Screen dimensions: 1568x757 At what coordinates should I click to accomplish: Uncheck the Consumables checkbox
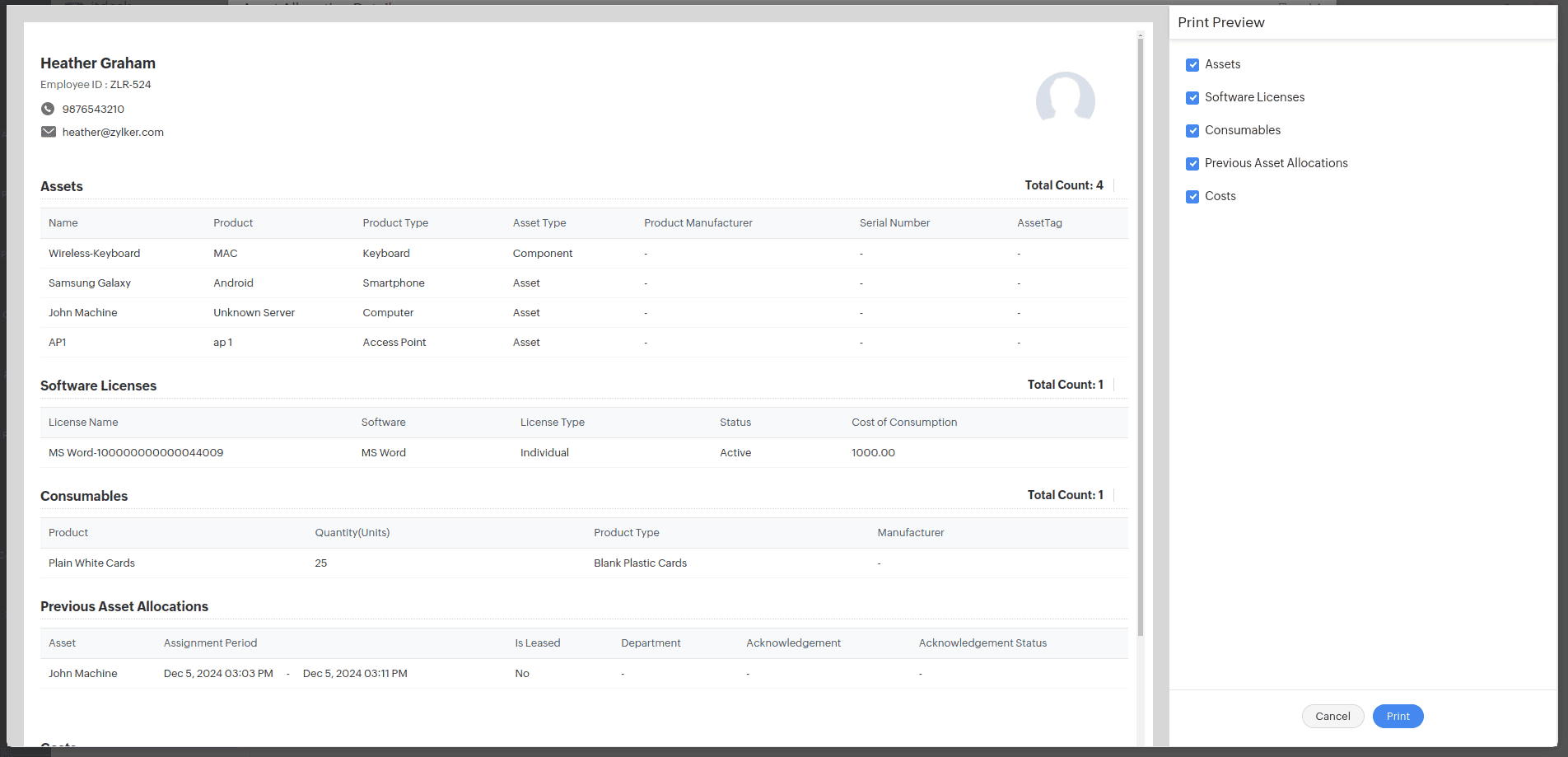(x=1192, y=131)
